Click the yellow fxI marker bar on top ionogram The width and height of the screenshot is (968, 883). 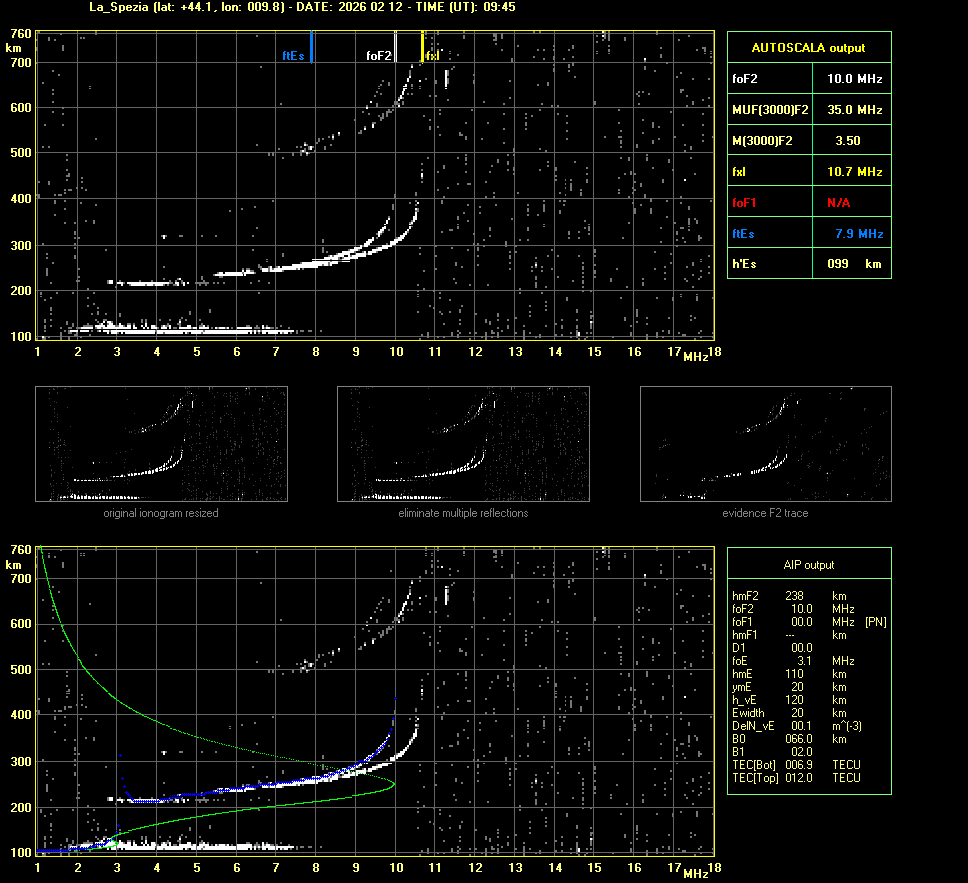point(423,47)
